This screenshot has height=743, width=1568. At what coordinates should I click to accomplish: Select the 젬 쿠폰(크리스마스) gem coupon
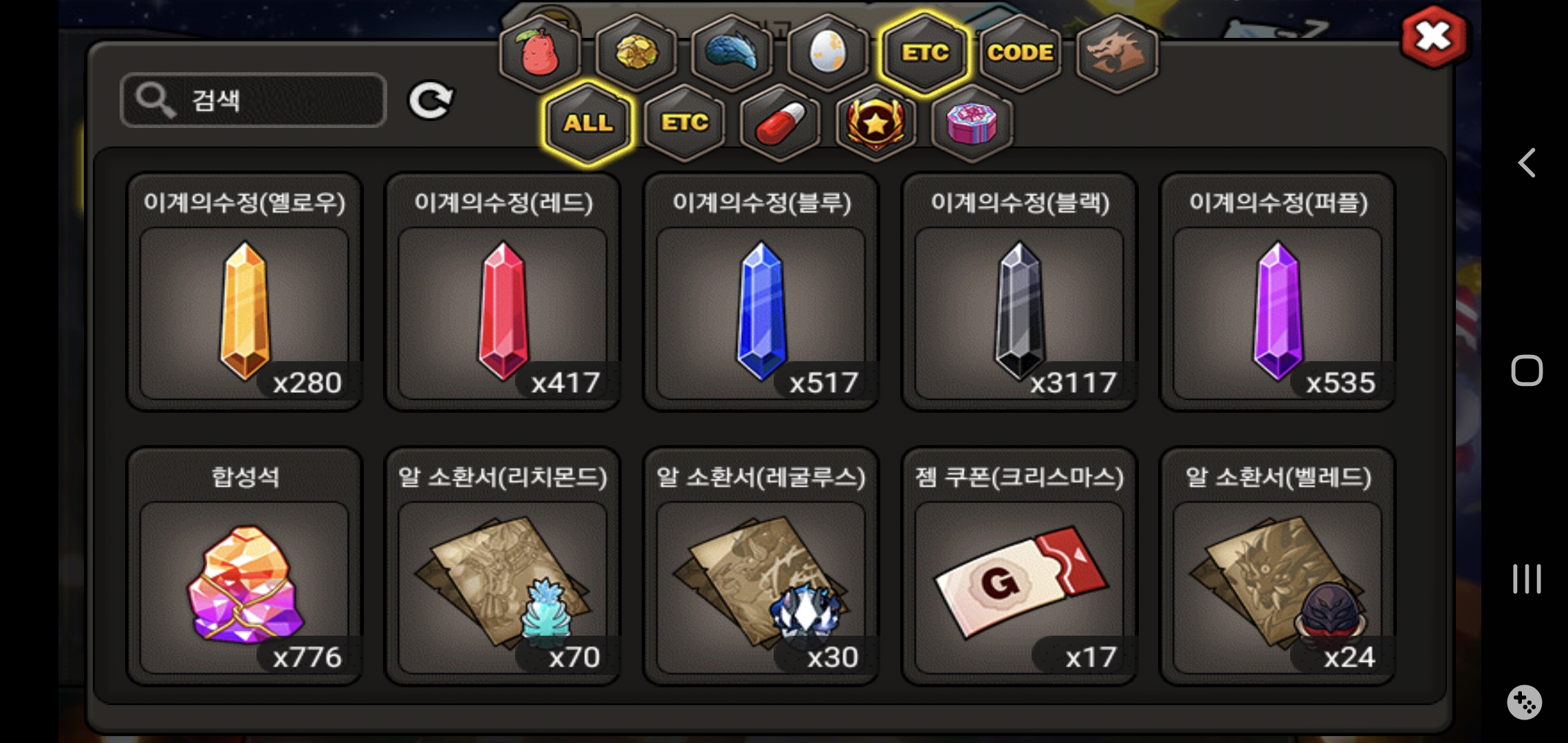(x=1019, y=566)
